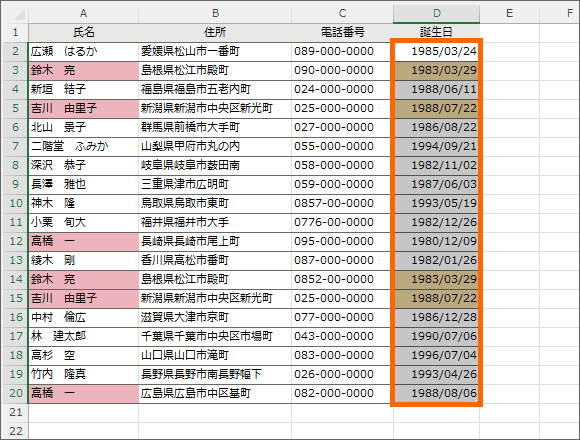Select the 誕生日 header cell
This screenshot has height=440, width=580.
tap(436, 33)
